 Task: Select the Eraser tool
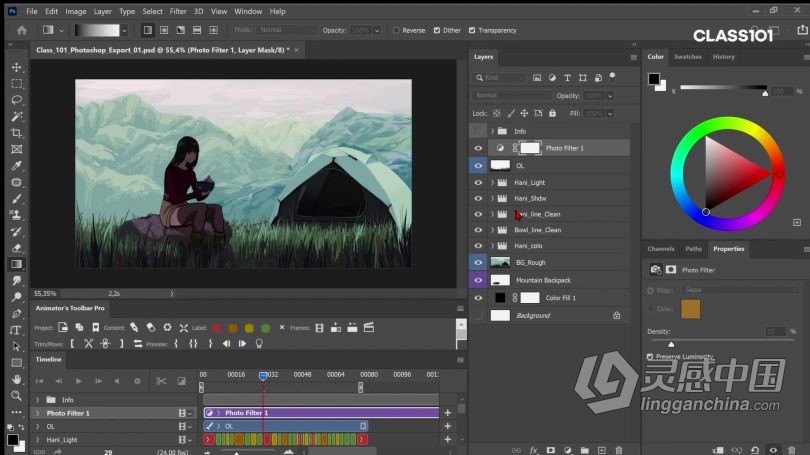[17, 248]
